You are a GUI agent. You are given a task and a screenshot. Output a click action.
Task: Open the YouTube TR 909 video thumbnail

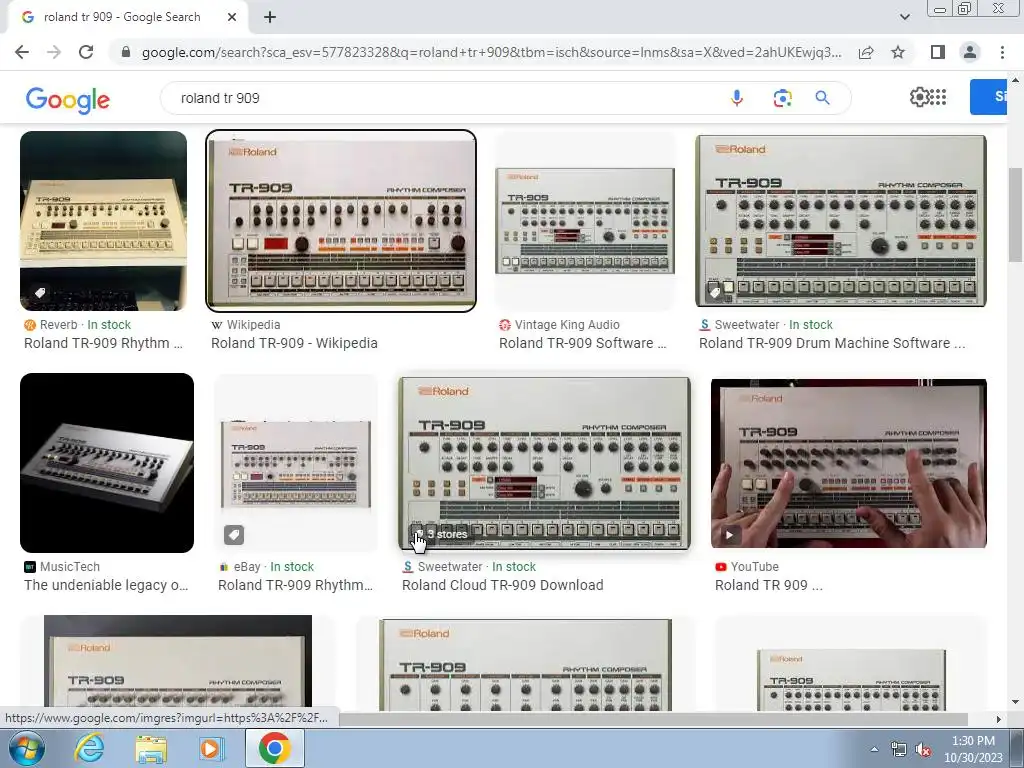tap(849, 463)
